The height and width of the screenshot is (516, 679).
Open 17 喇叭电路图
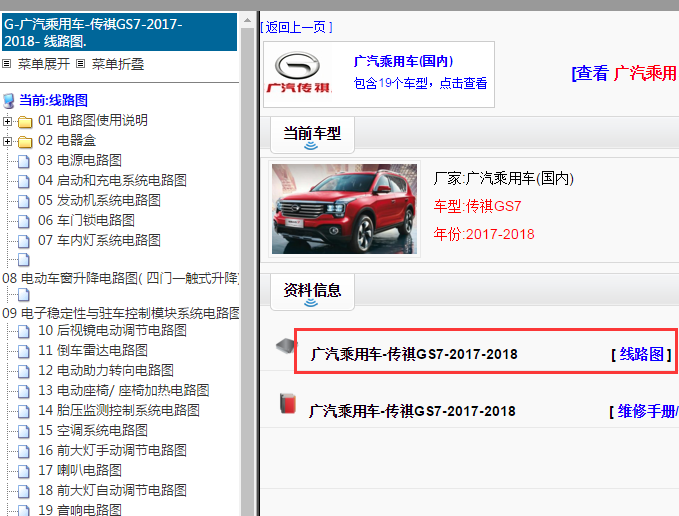[80, 470]
